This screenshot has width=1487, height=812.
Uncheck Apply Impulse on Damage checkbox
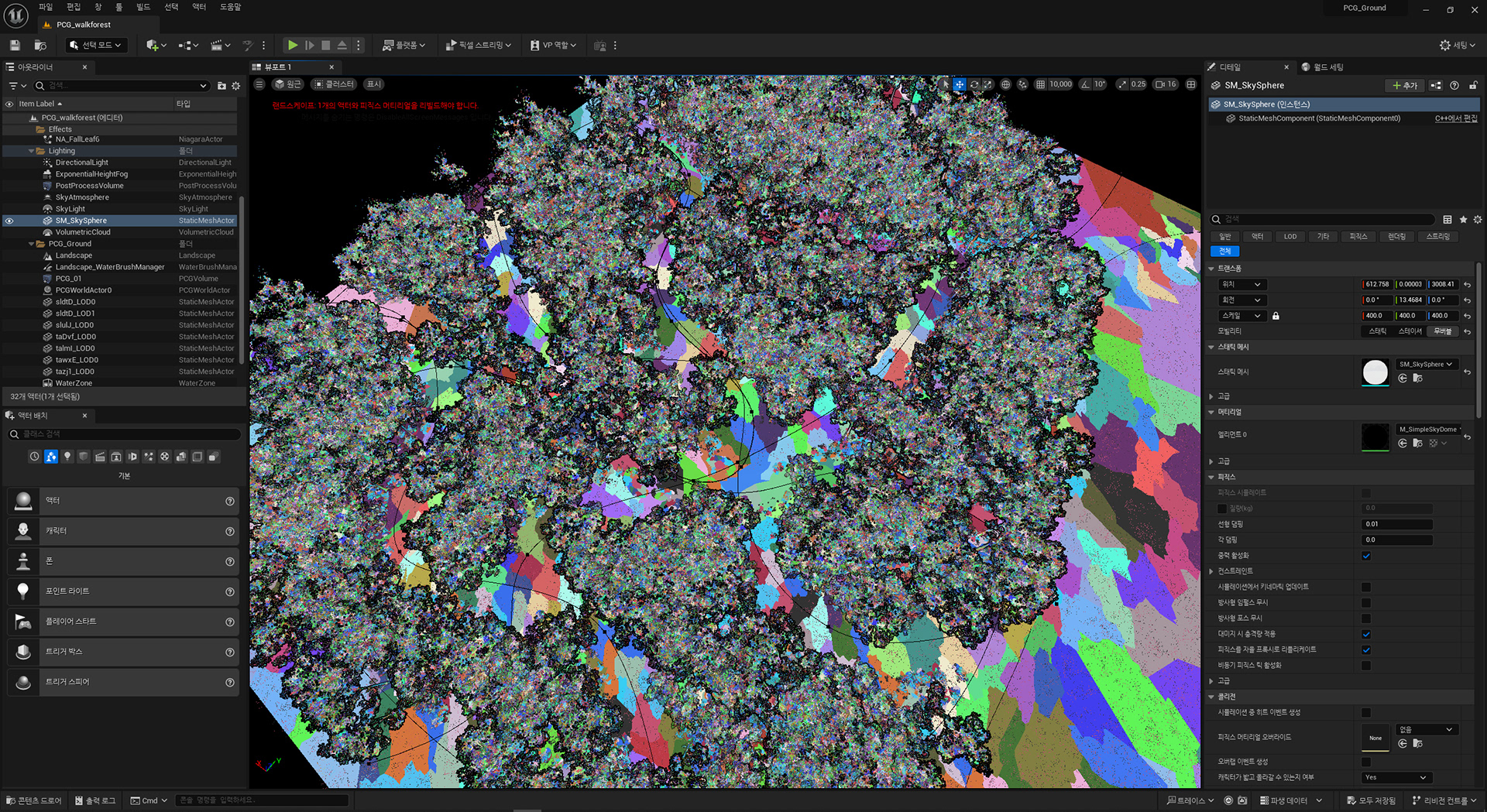pos(1366,634)
